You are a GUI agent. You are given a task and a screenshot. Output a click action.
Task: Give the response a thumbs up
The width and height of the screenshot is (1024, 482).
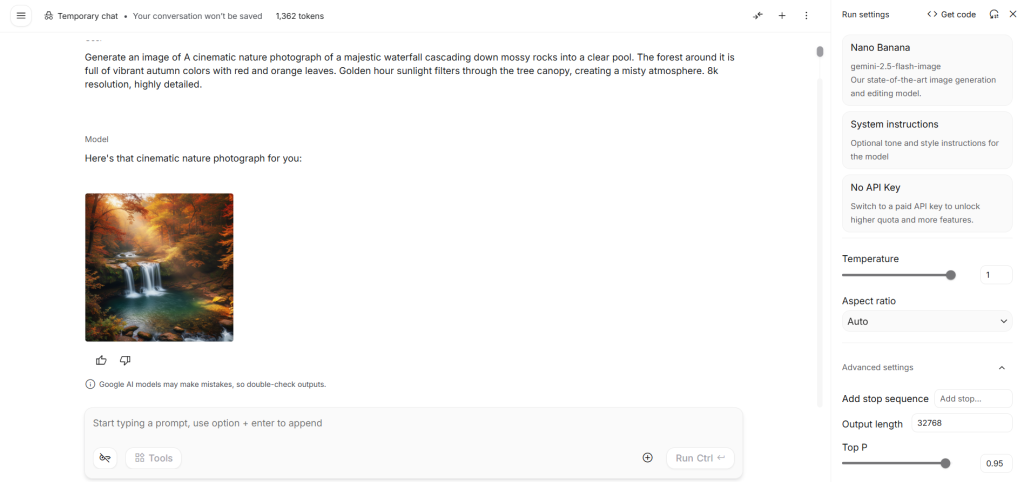click(x=101, y=360)
